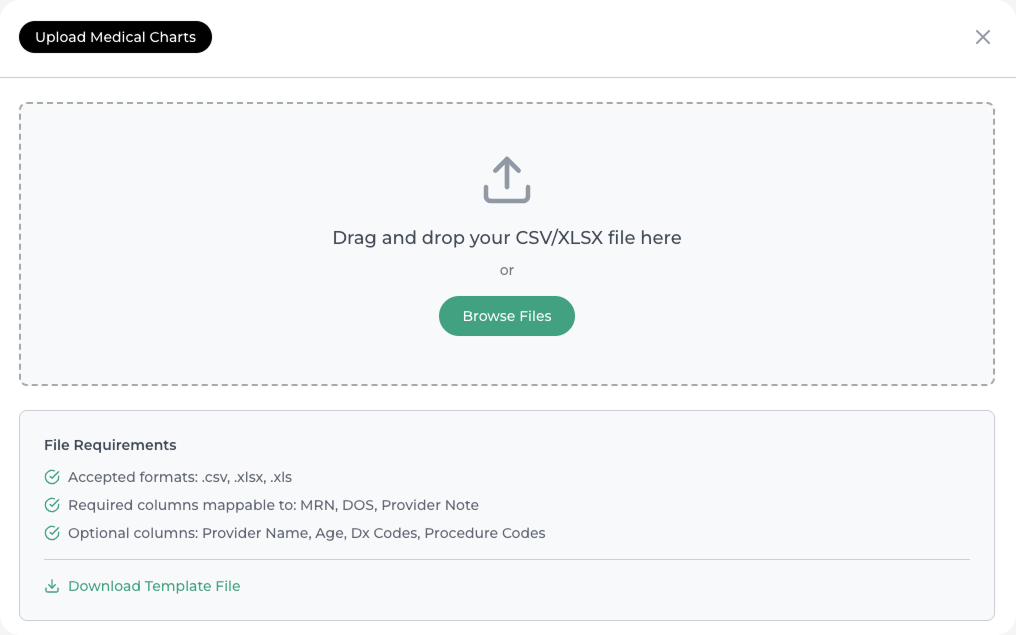Click the Accepted formats requirement text
This screenshot has width=1016, height=635.
pos(180,477)
